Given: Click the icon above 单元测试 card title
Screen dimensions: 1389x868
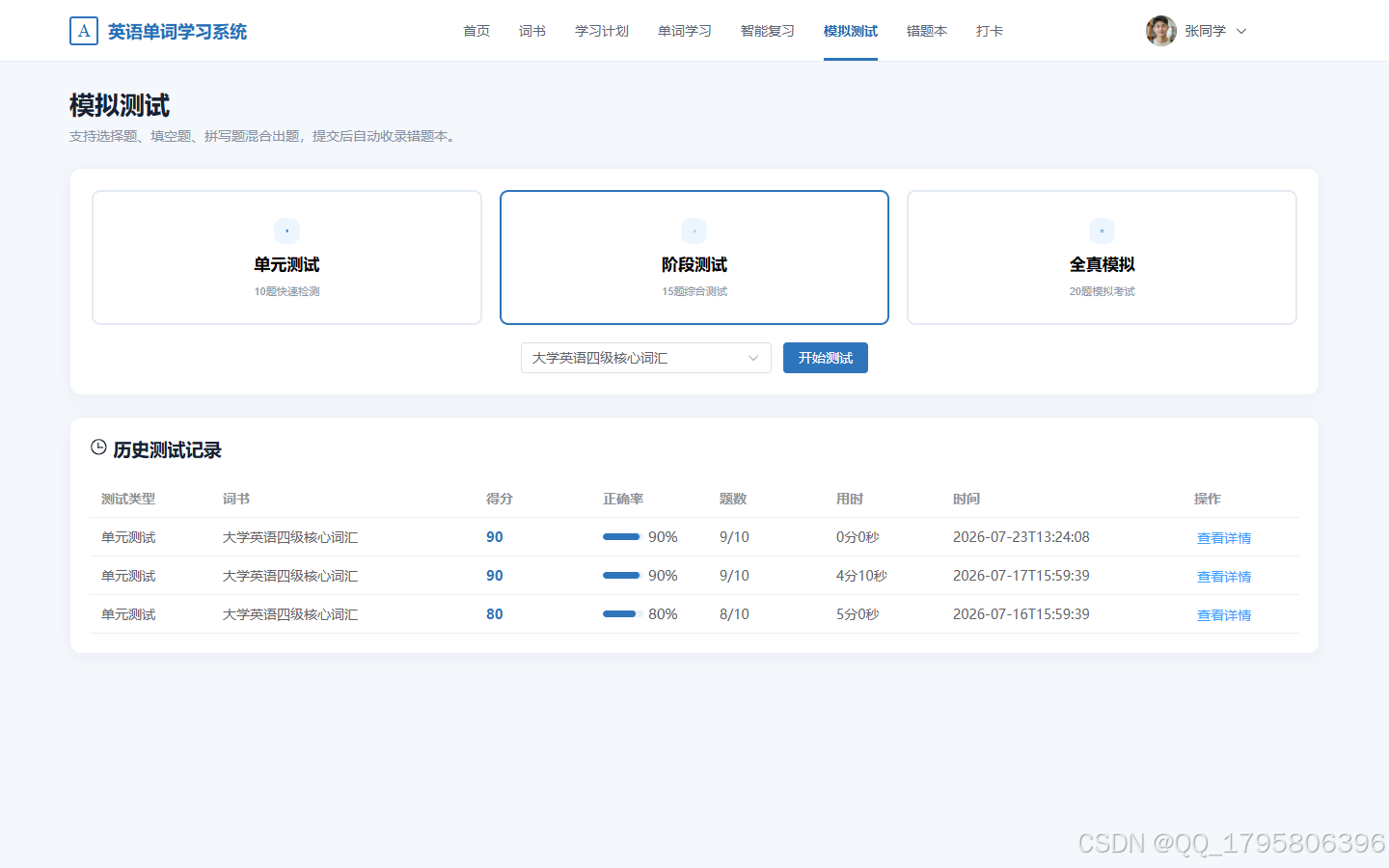Looking at the screenshot, I should (286, 231).
